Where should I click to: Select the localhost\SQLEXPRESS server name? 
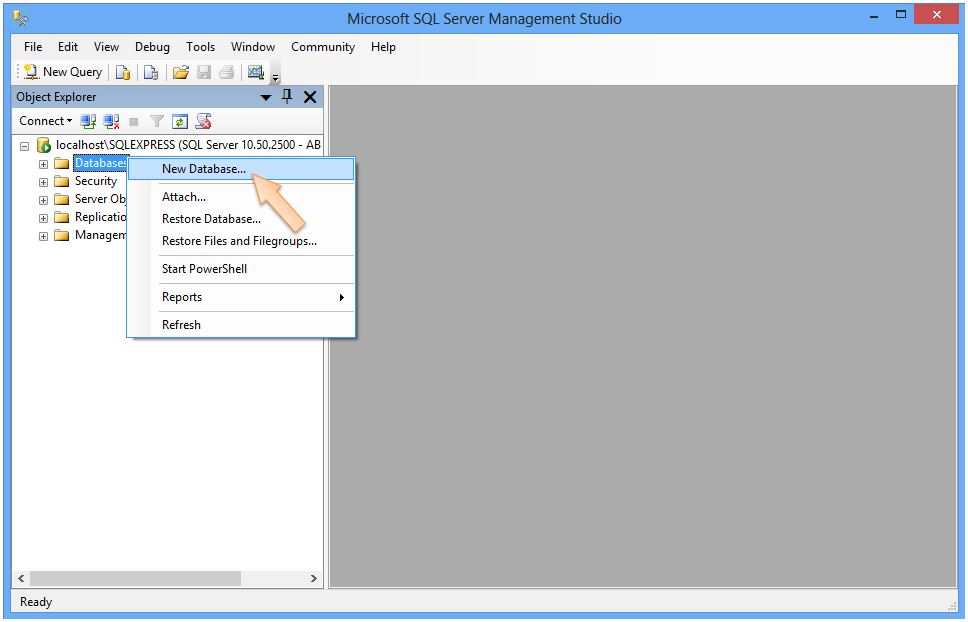[188, 145]
